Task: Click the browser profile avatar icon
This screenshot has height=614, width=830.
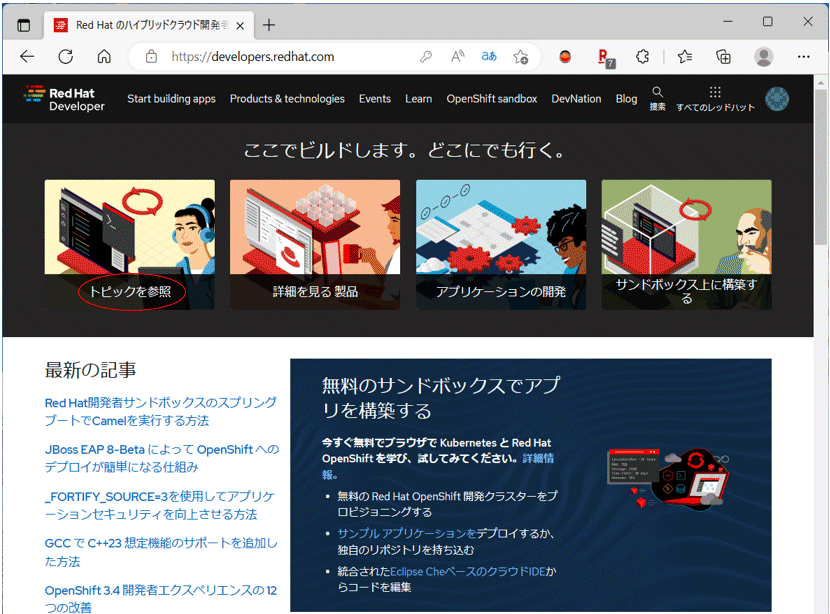Action: coord(763,57)
